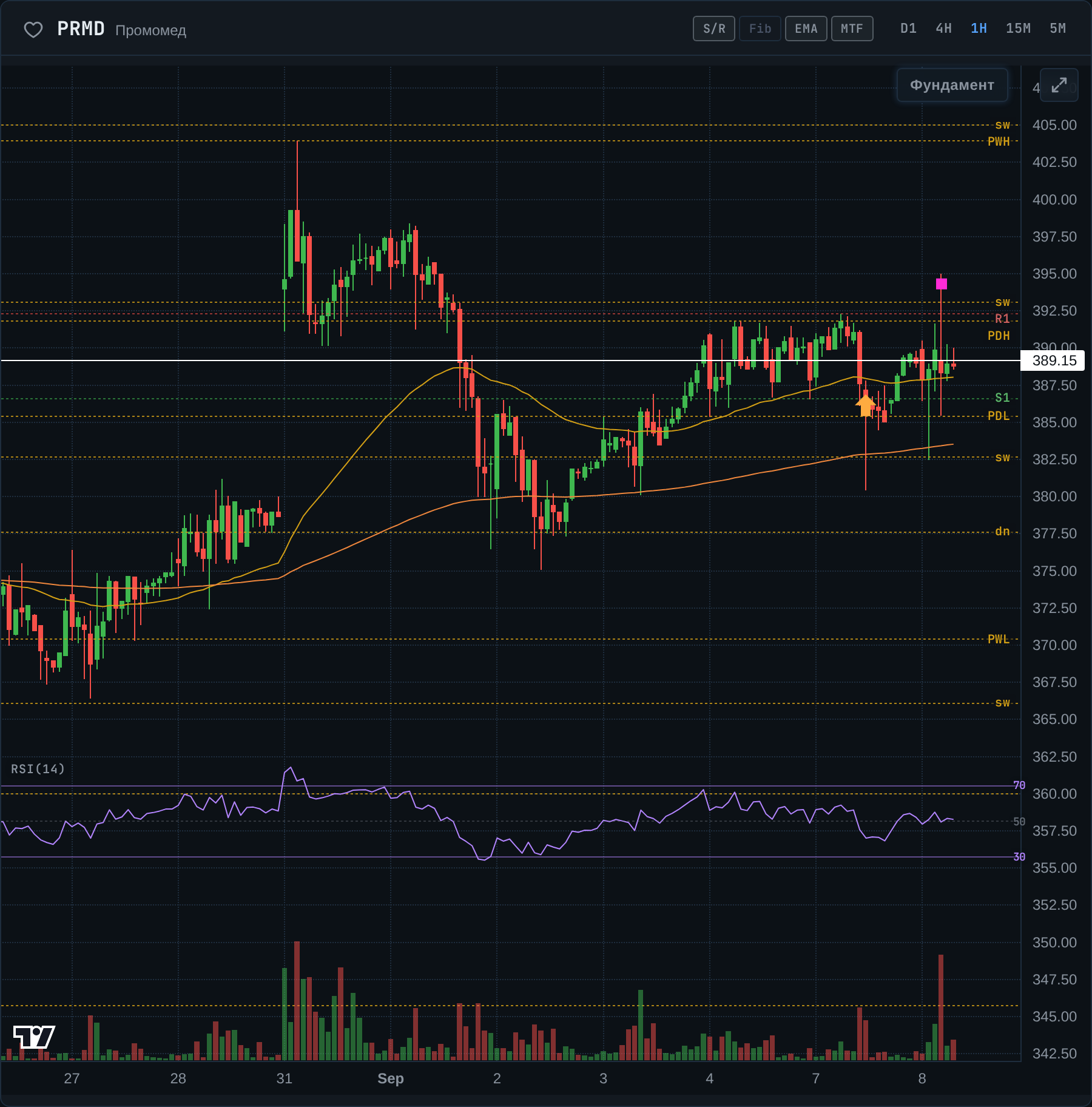Switch to 15M timeframe
This screenshot has width=1092, height=1107.
[1019, 29]
